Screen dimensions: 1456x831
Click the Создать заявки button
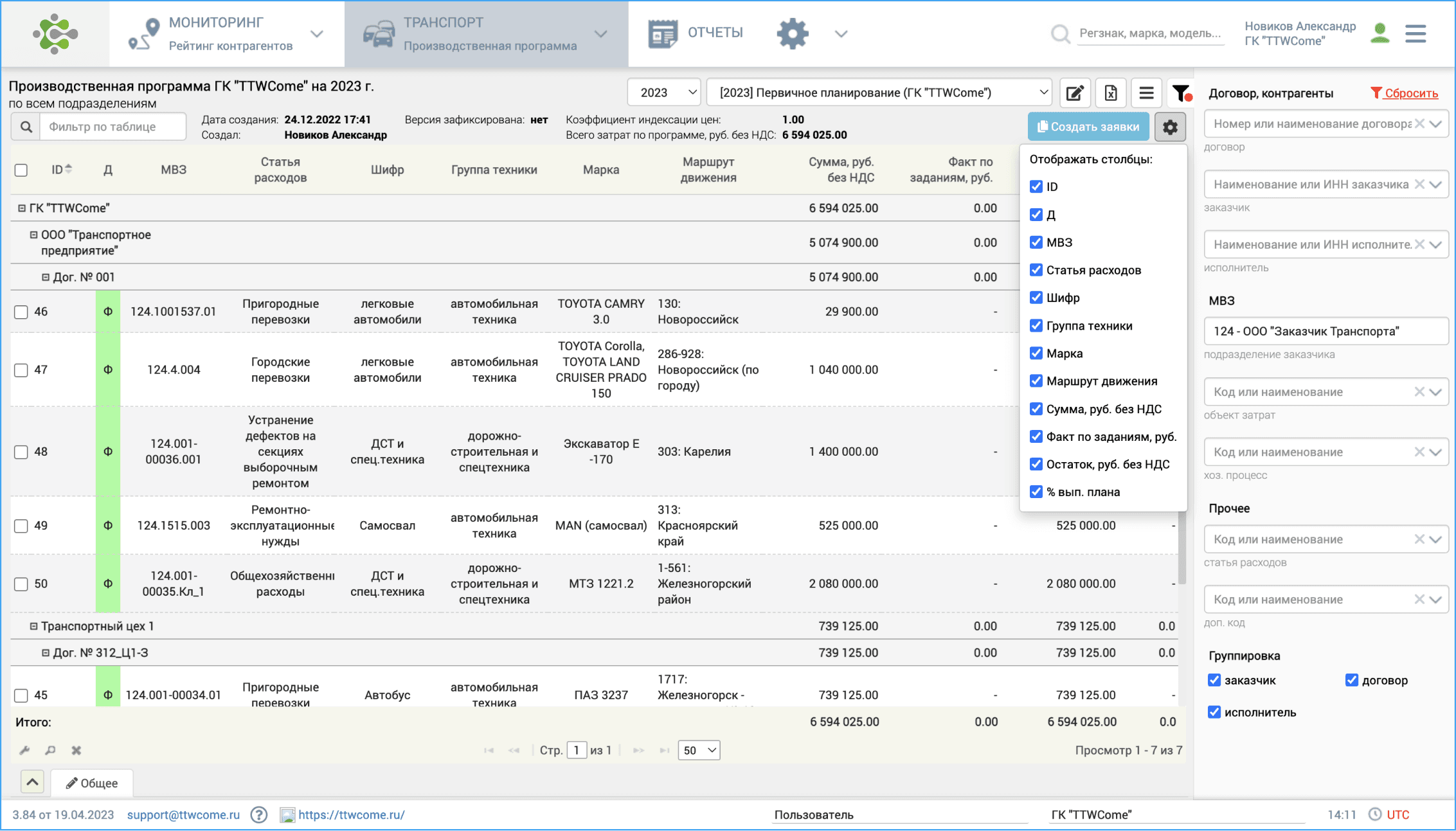pyautogui.click(x=1088, y=127)
